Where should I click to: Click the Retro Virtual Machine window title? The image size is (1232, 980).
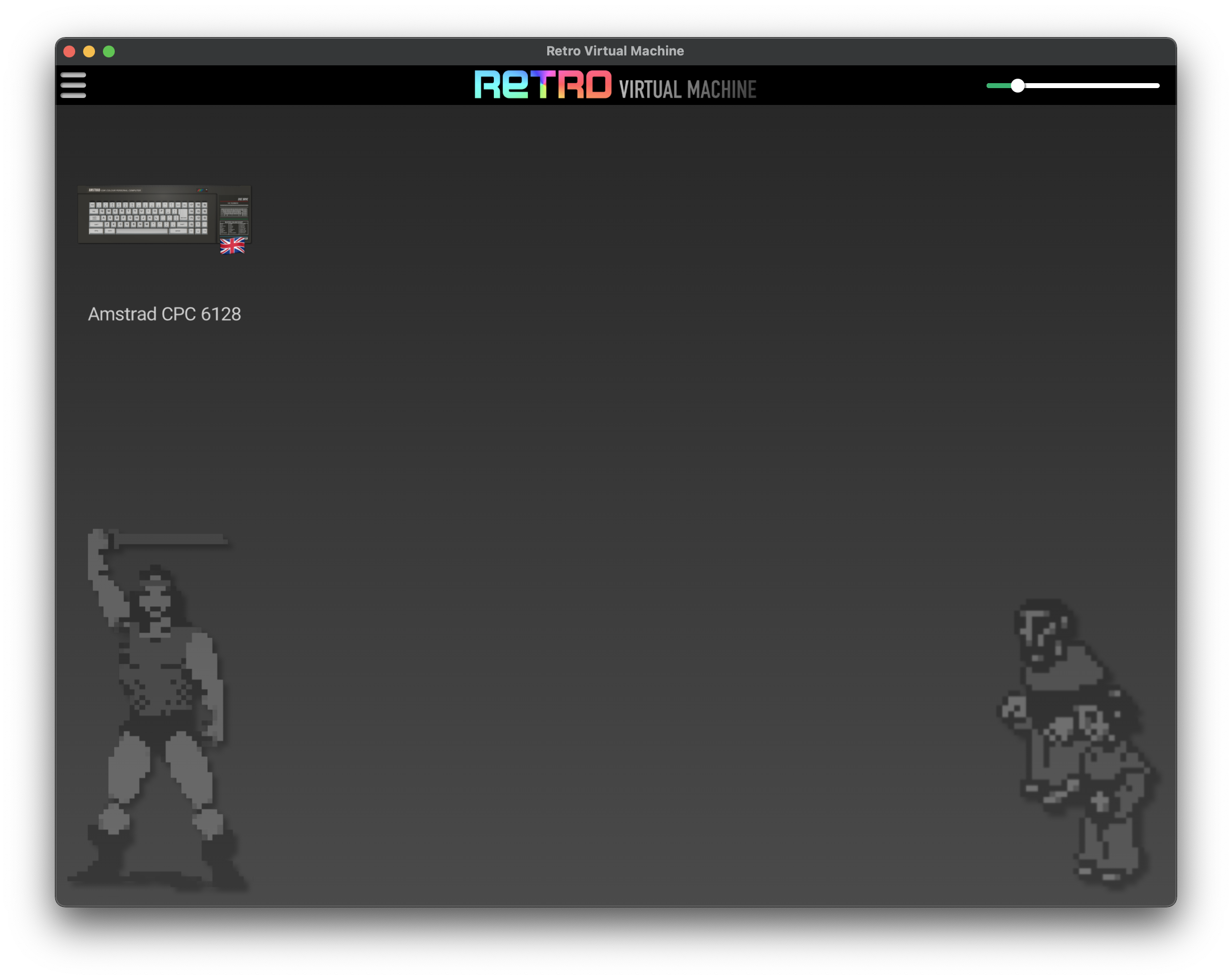[x=615, y=51]
